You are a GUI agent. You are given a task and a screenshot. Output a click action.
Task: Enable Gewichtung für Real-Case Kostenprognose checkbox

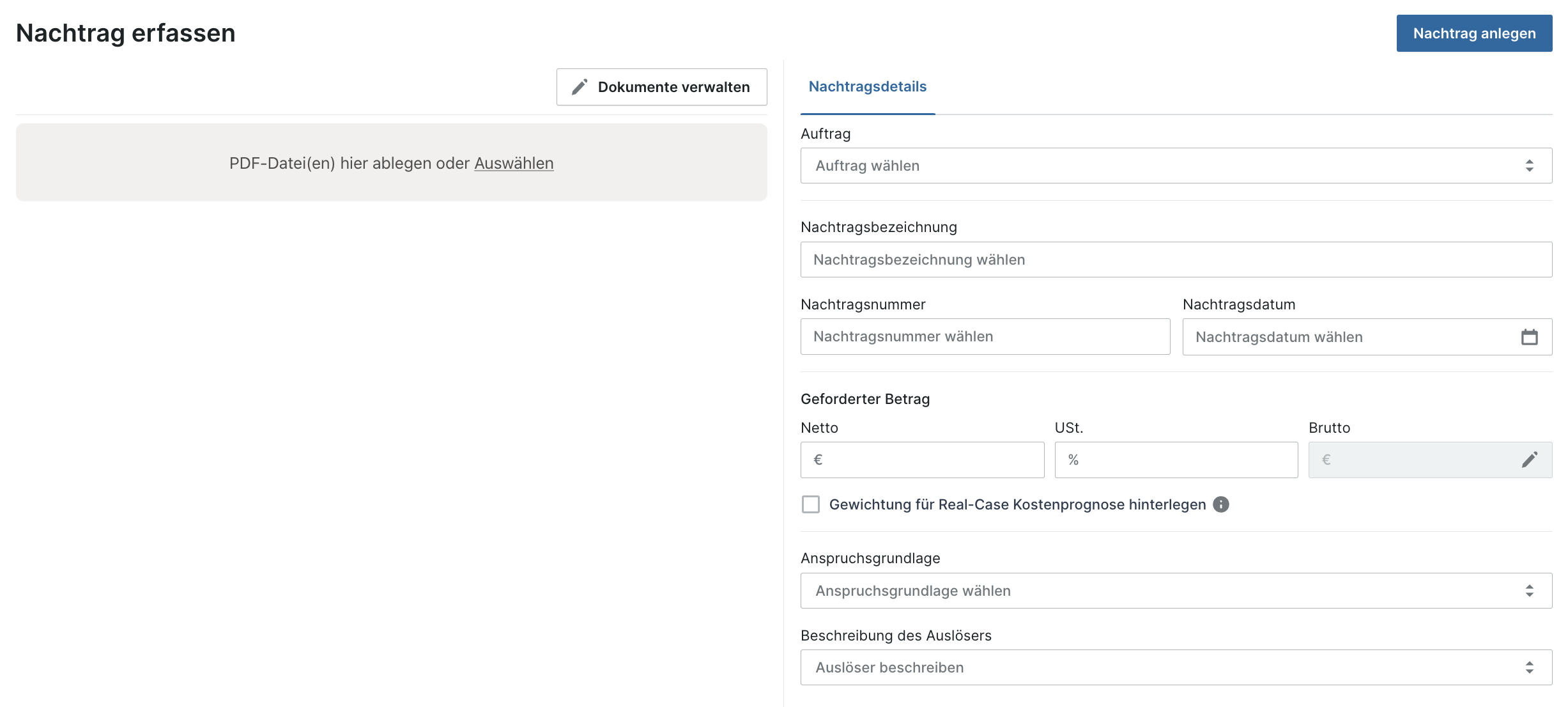pos(811,504)
